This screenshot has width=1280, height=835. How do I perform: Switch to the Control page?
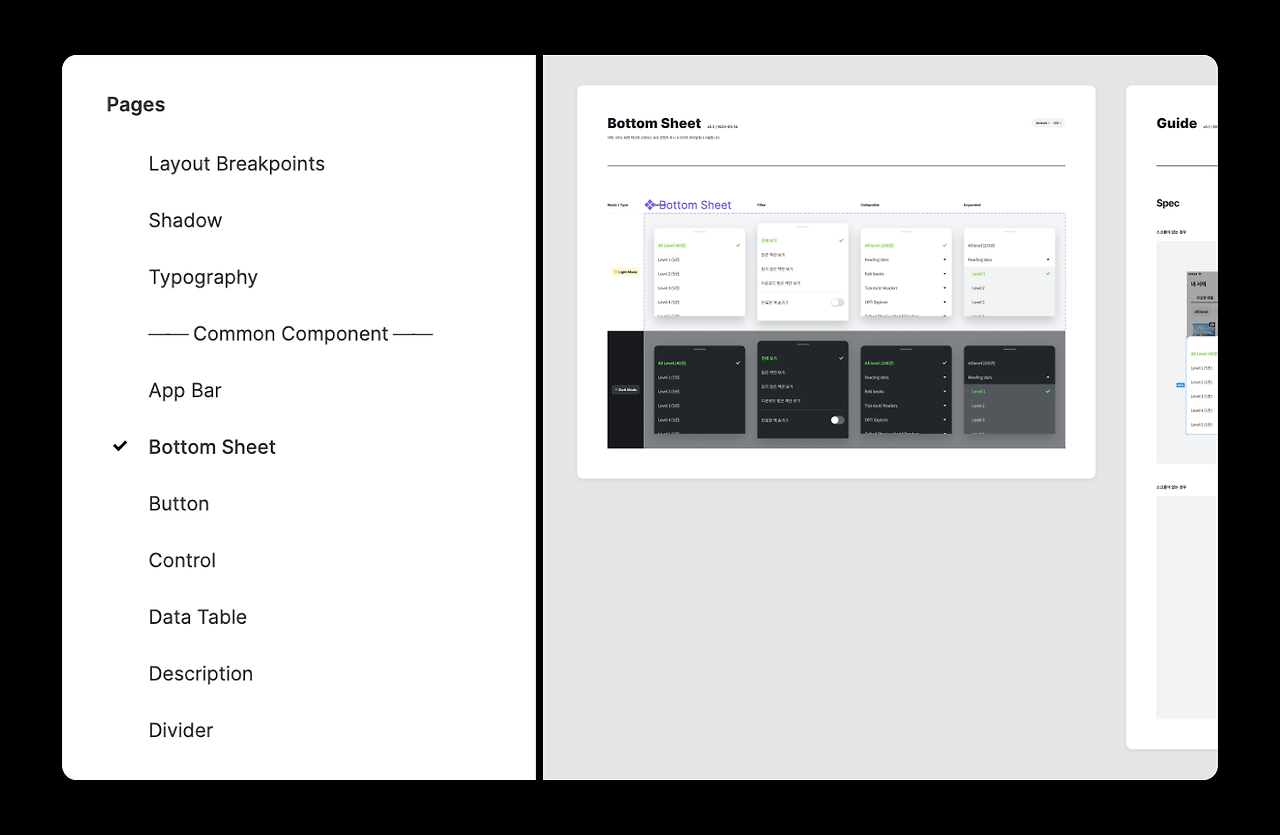[182, 560]
